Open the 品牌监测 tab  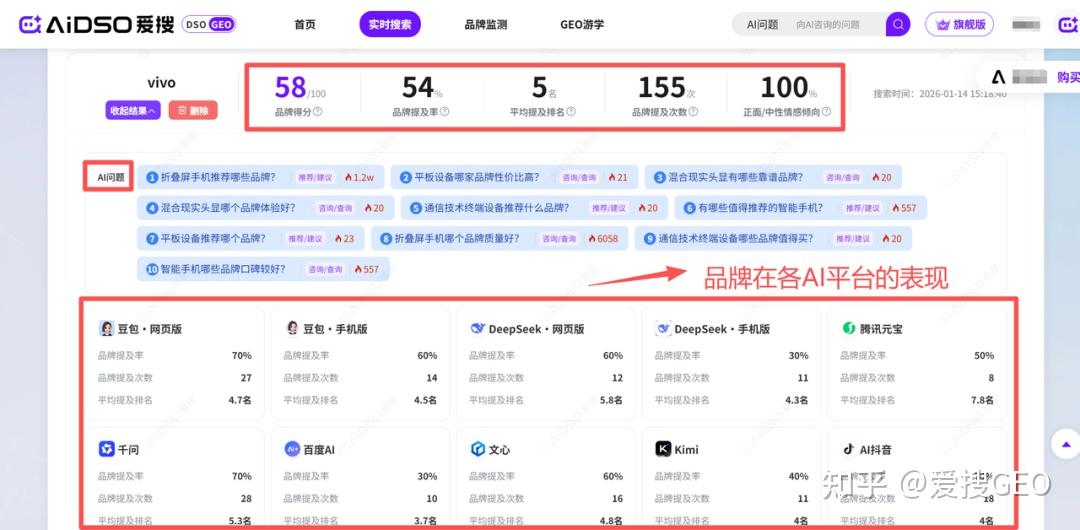click(486, 25)
